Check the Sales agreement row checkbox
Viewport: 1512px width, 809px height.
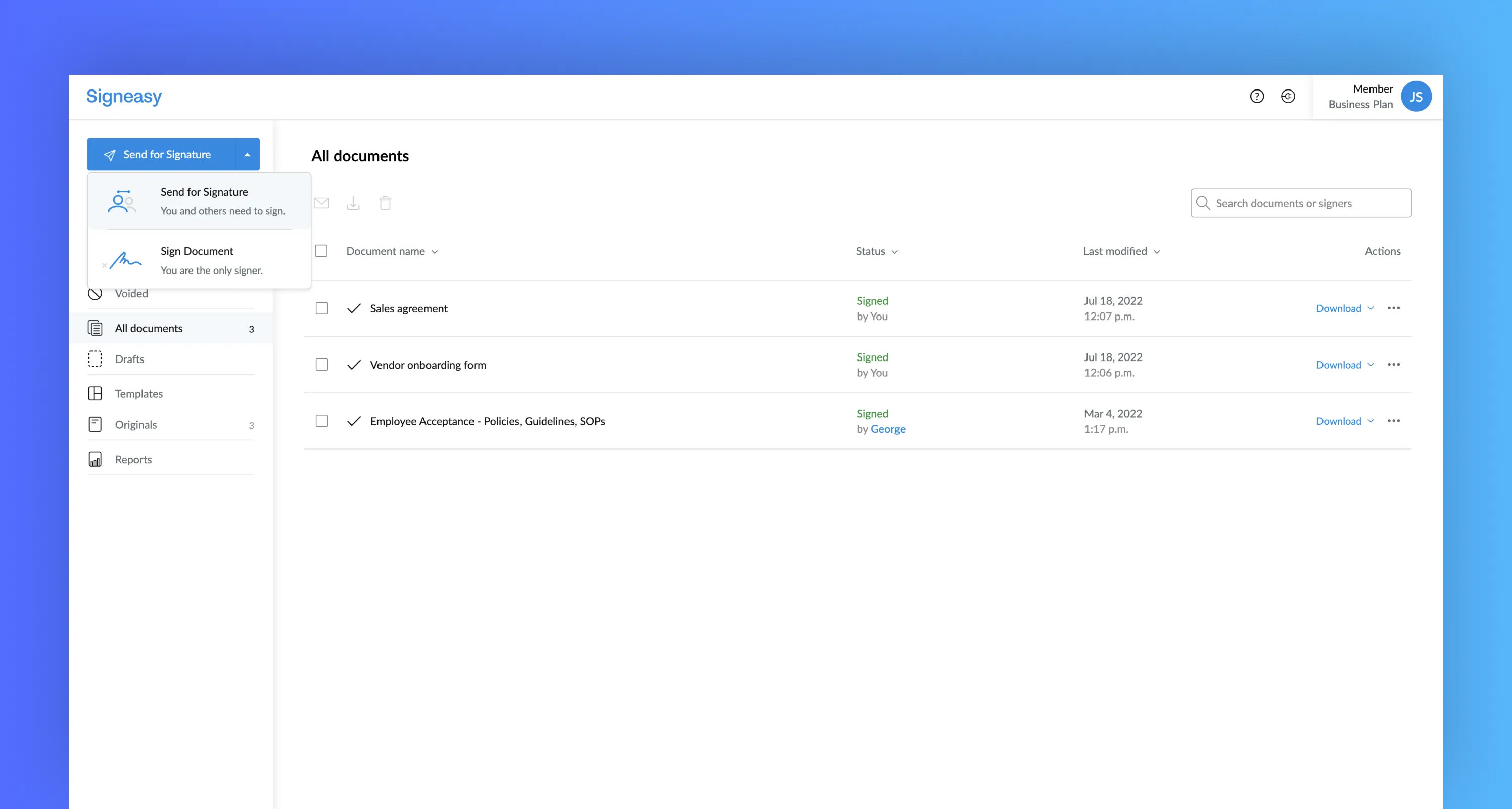[321, 308]
